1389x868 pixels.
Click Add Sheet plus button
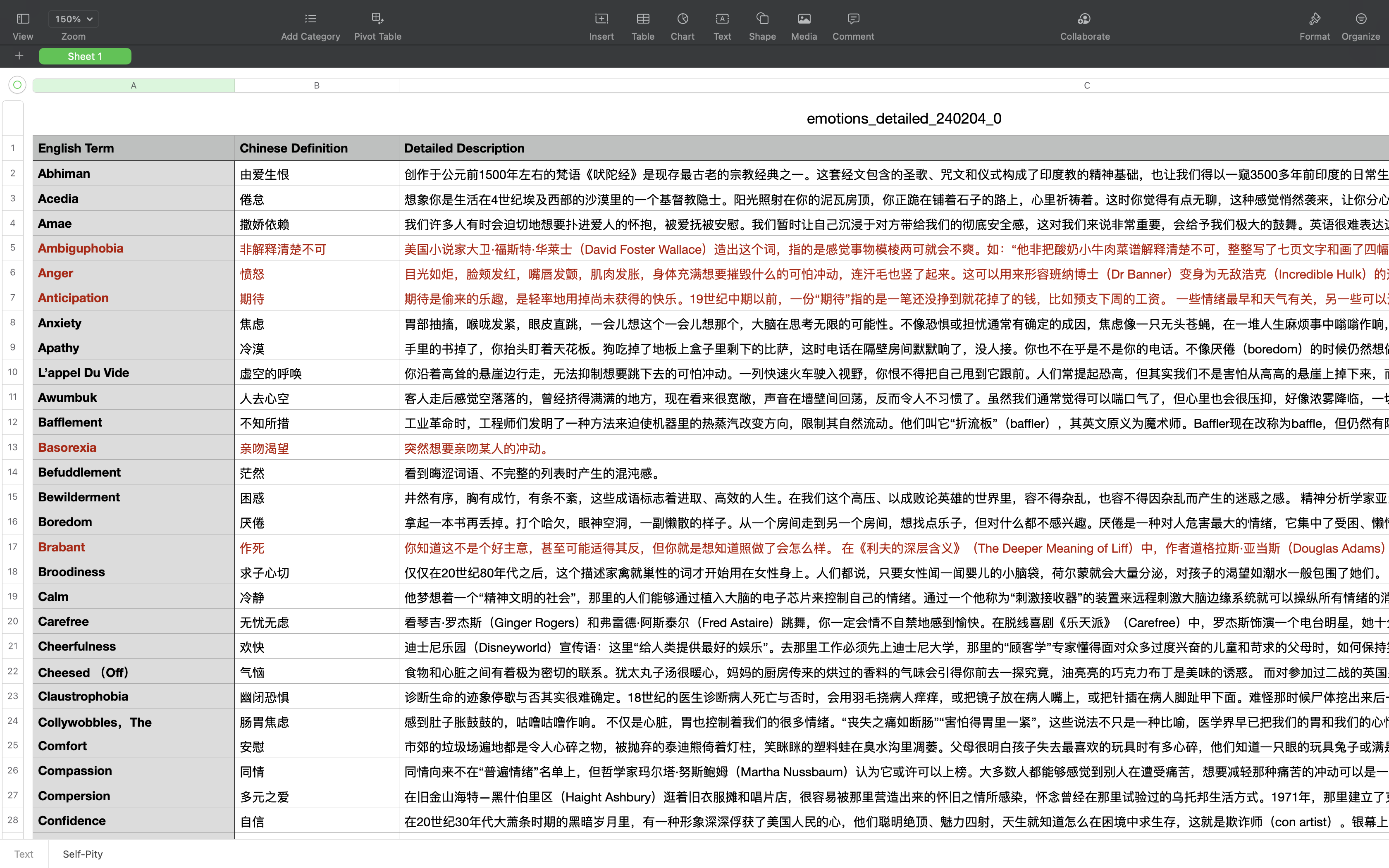click(19, 56)
